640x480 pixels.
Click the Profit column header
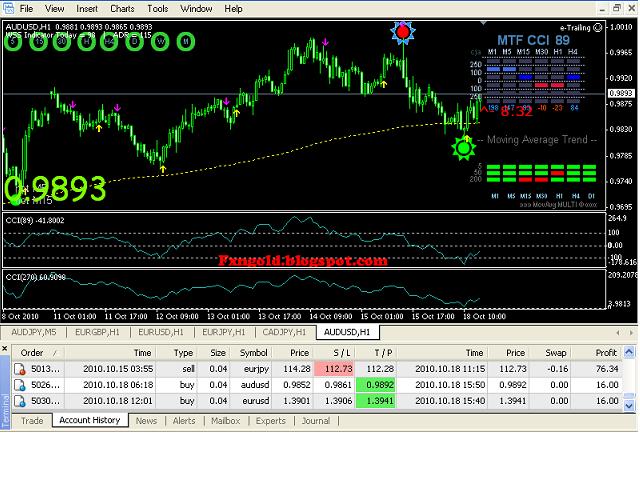coord(606,353)
